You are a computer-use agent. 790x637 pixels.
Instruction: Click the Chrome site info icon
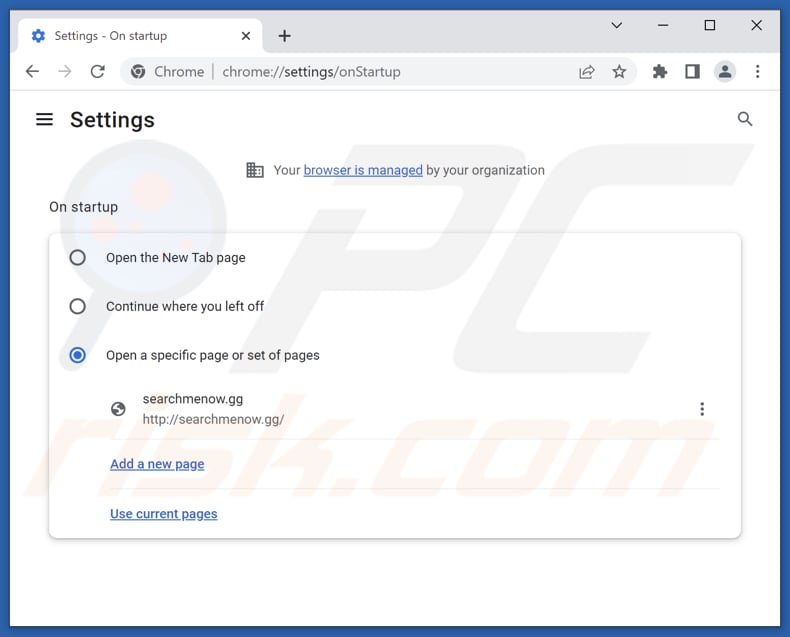[138, 72]
